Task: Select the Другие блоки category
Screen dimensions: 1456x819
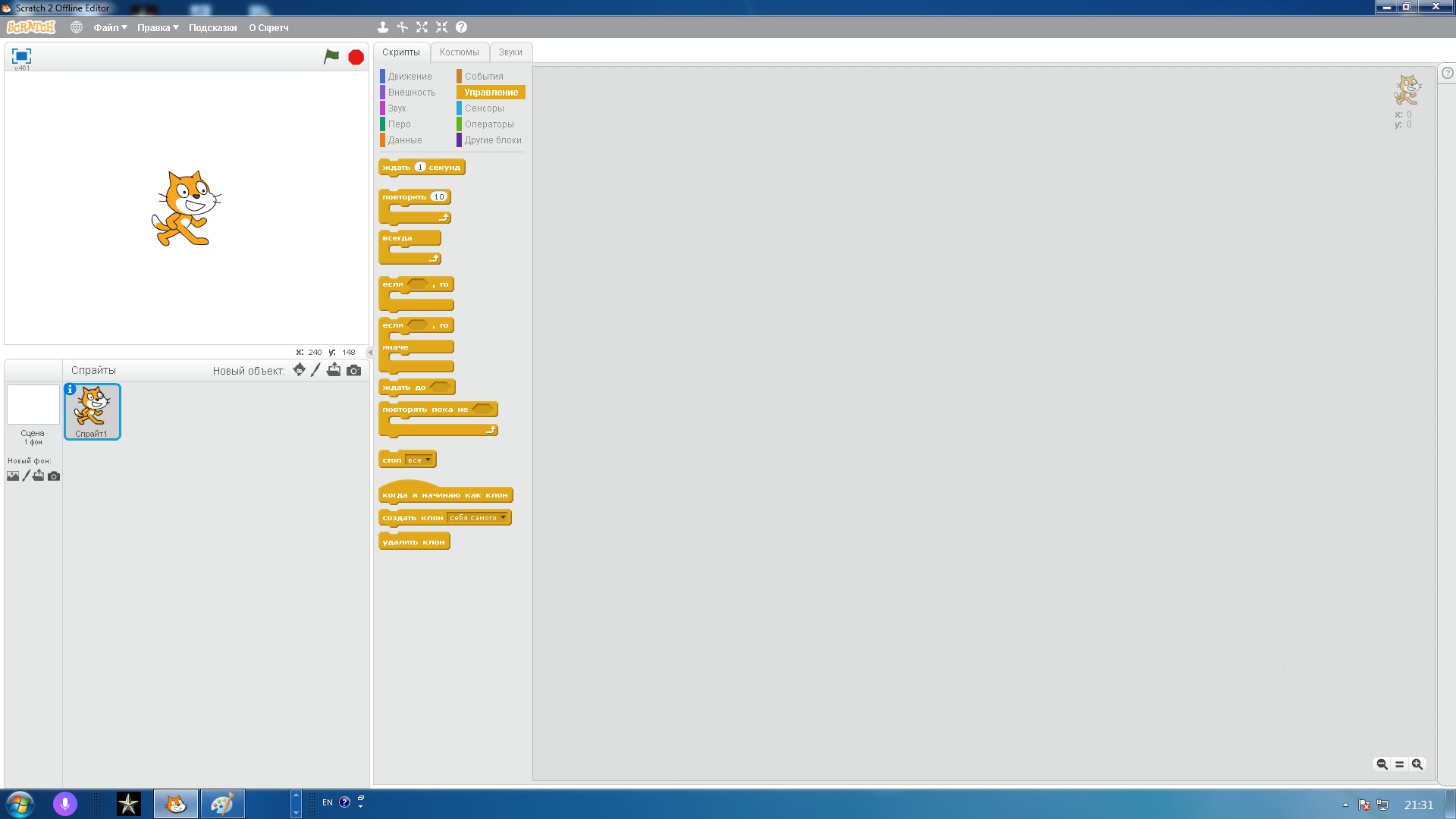Action: coord(493,140)
